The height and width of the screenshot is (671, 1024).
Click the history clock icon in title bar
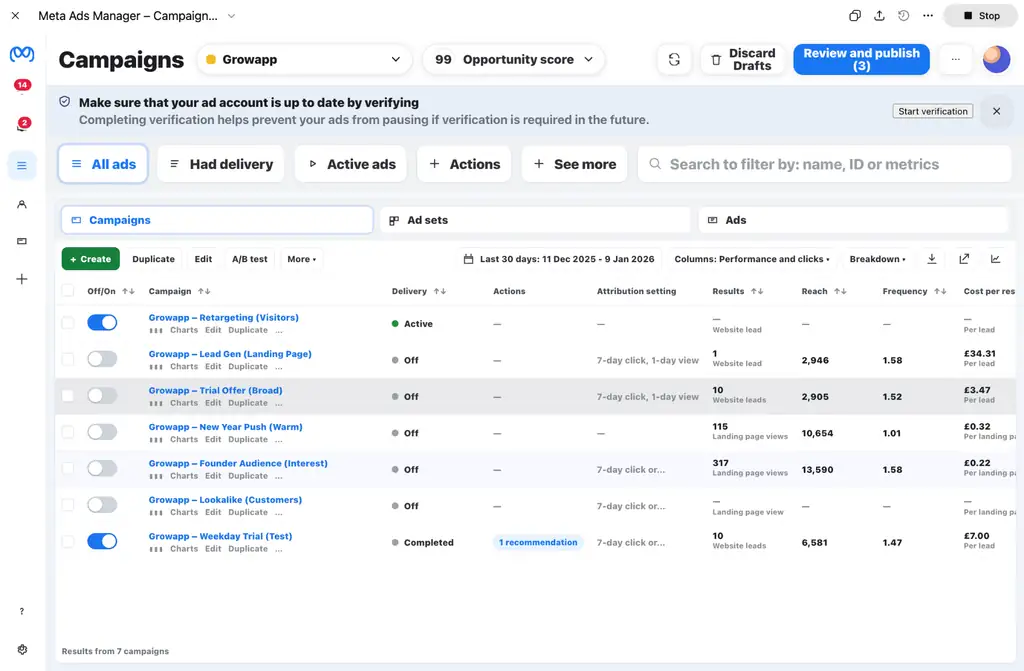pos(903,16)
